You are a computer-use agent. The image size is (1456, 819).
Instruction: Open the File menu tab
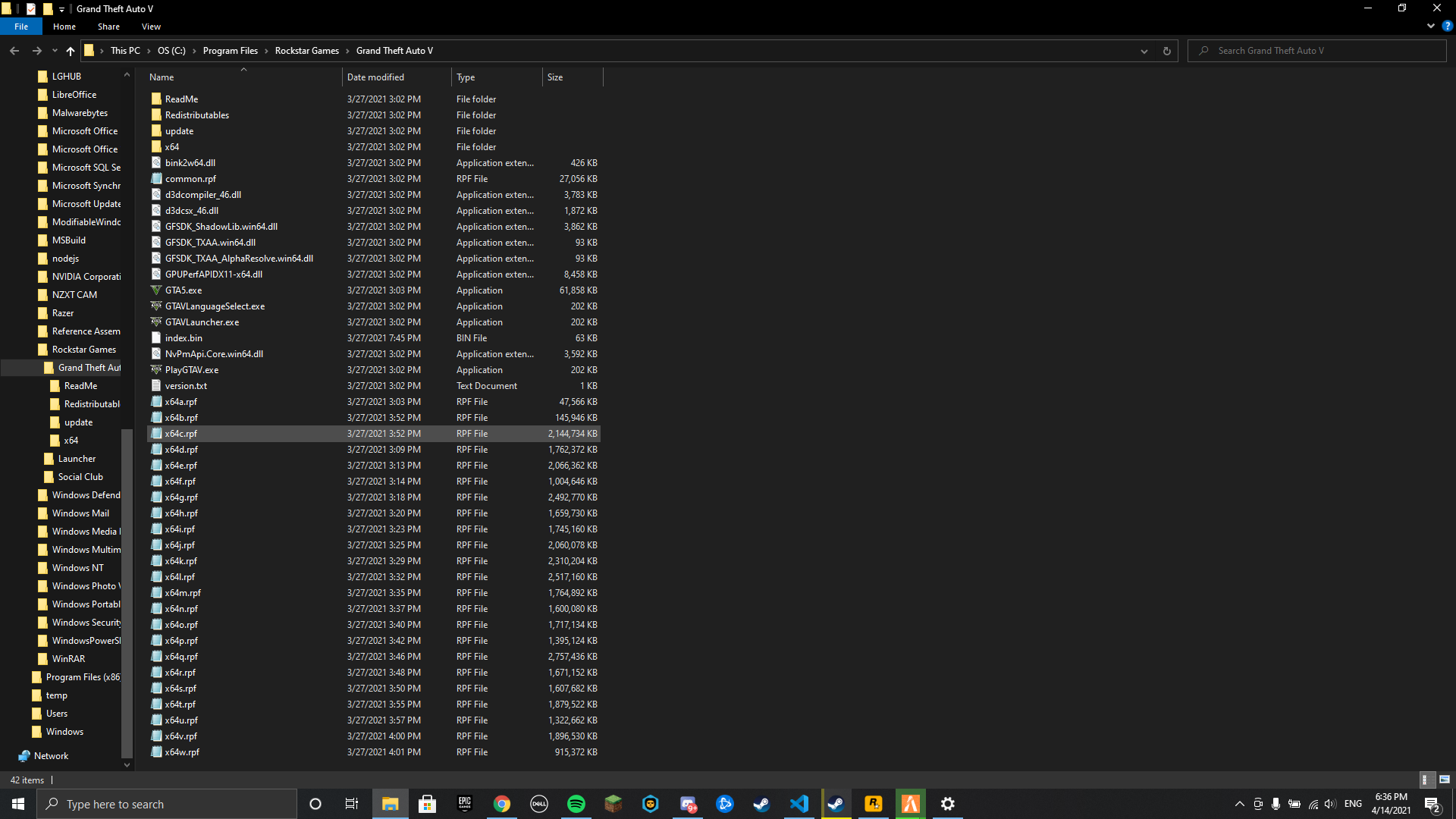pyautogui.click(x=21, y=27)
